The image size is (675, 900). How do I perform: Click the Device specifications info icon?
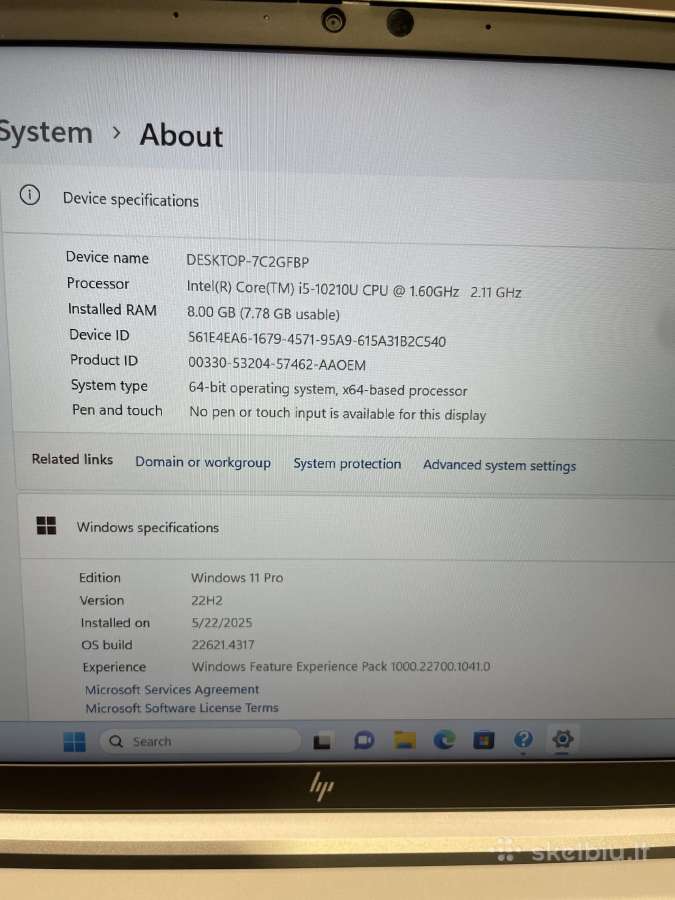pyautogui.click(x=30, y=195)
